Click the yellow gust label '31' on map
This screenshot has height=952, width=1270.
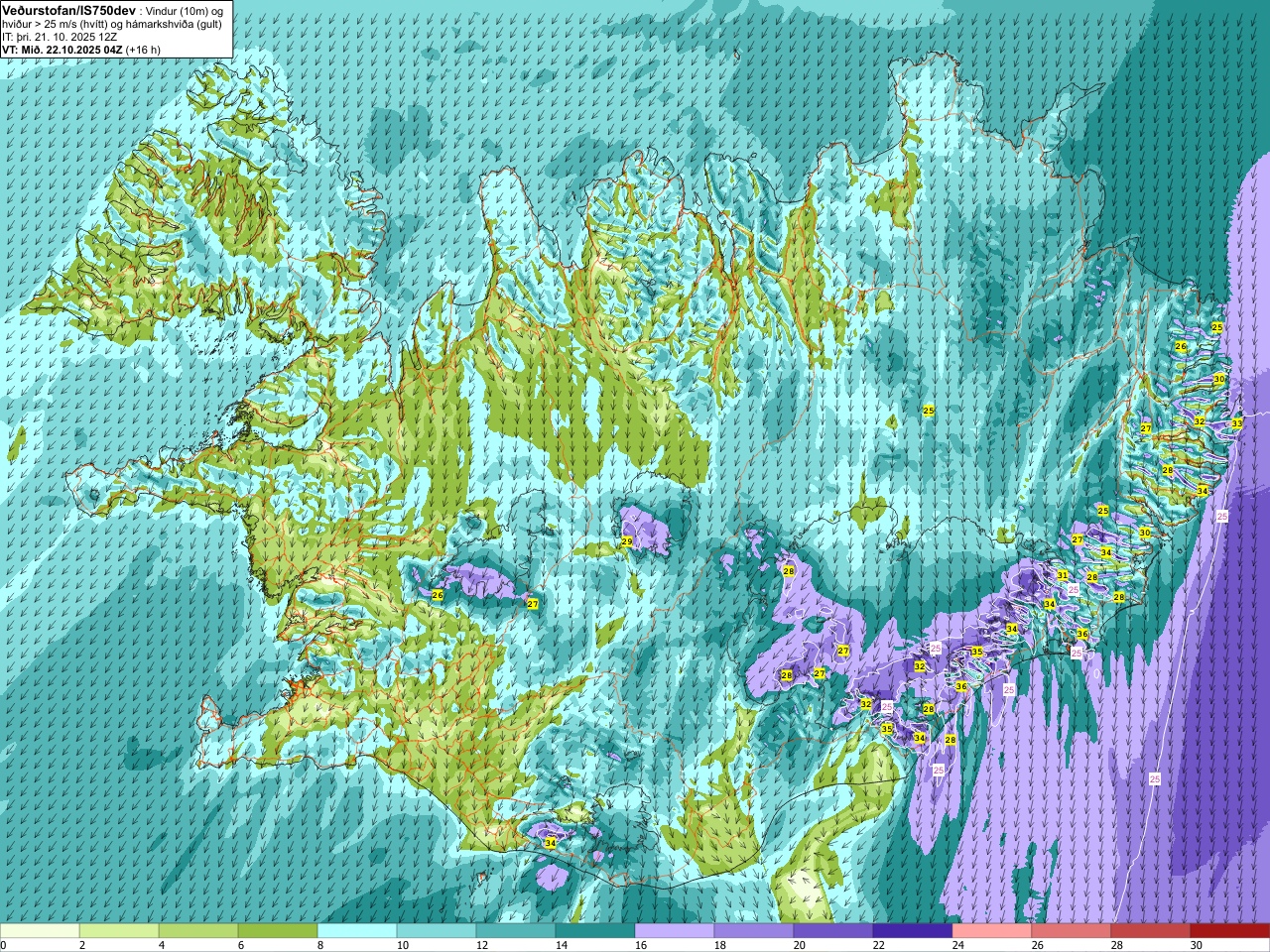(1062, 575)
